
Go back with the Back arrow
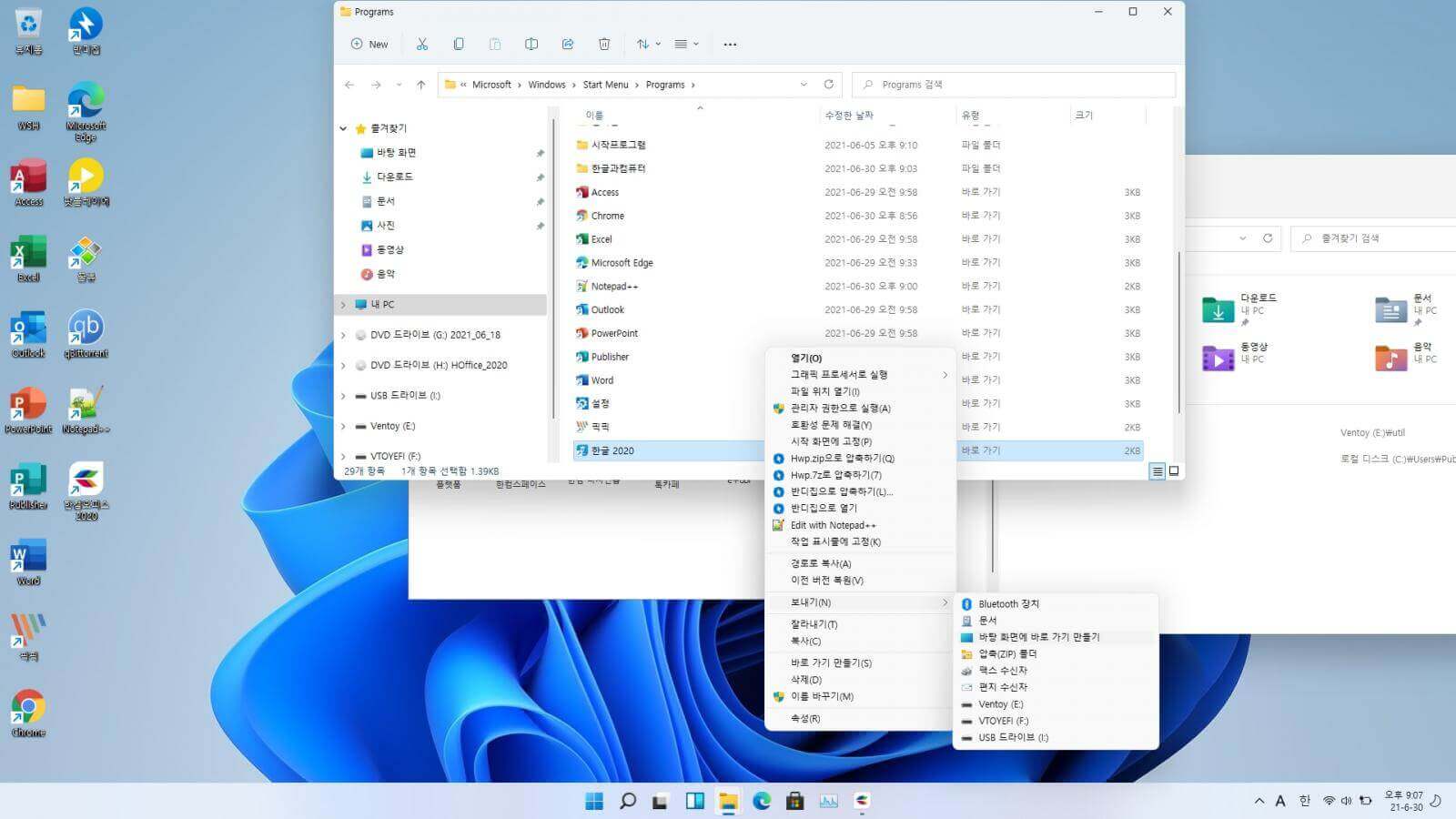pos(349,85)
